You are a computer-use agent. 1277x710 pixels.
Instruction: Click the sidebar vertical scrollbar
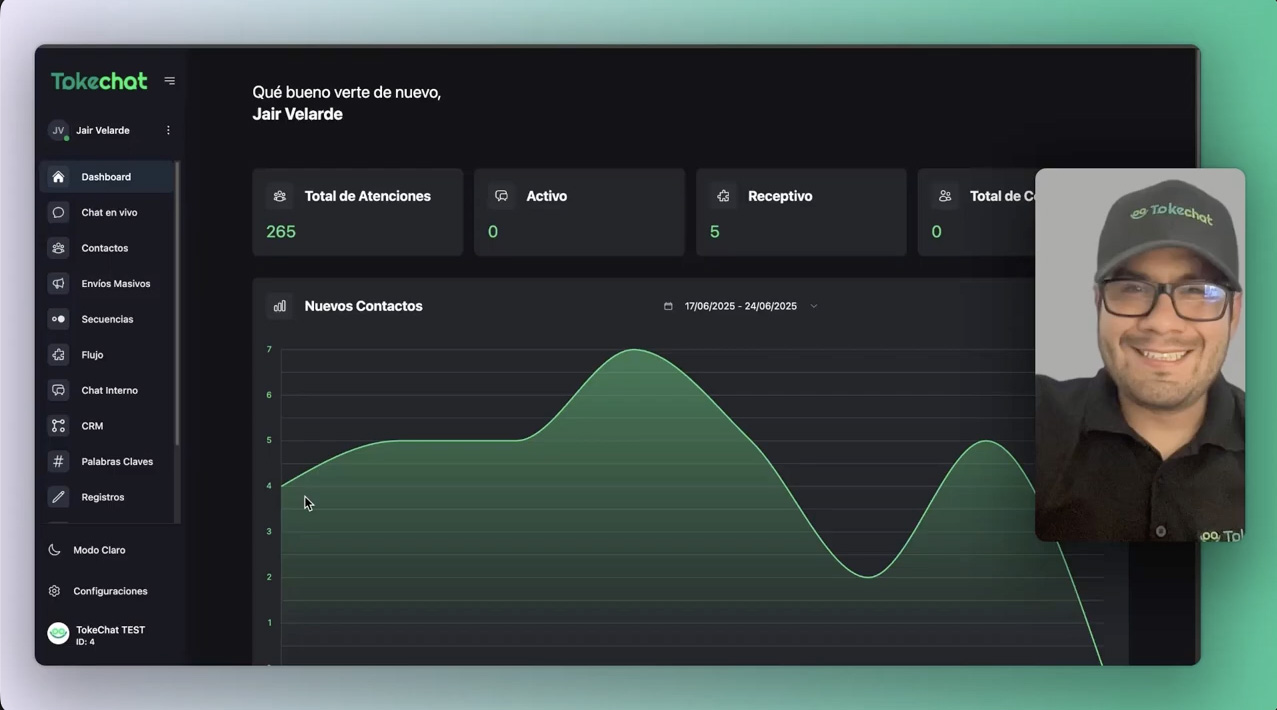click(x=177, y=300)
